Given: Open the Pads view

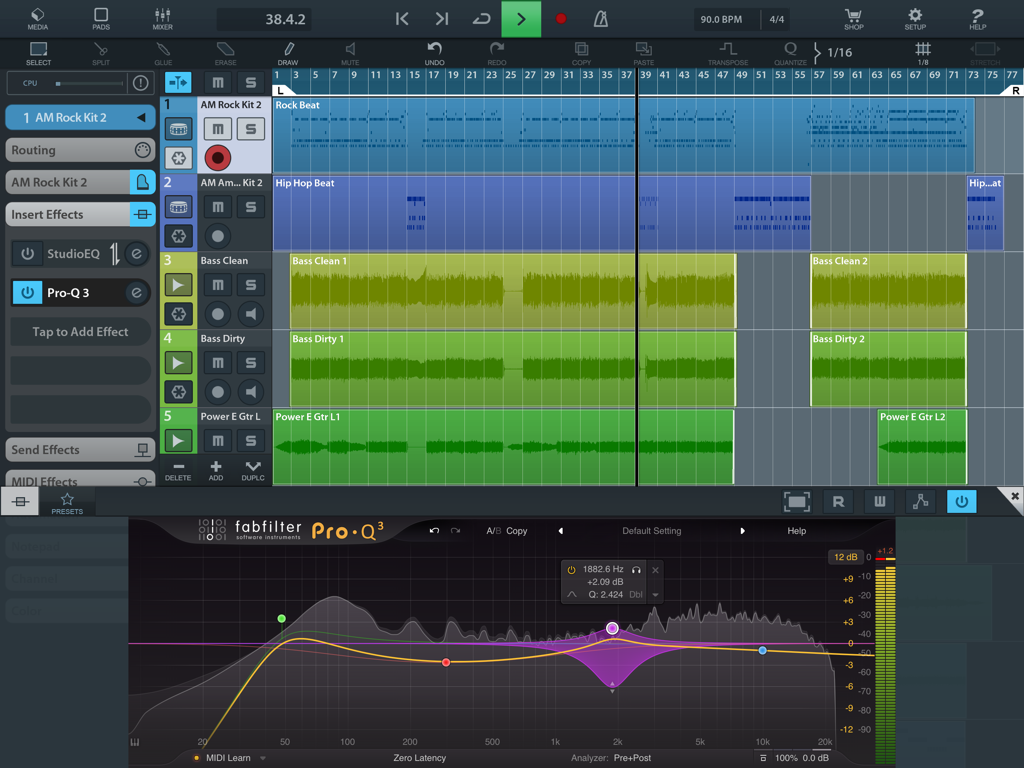Looking at the screenshot, I should point(101,18).
